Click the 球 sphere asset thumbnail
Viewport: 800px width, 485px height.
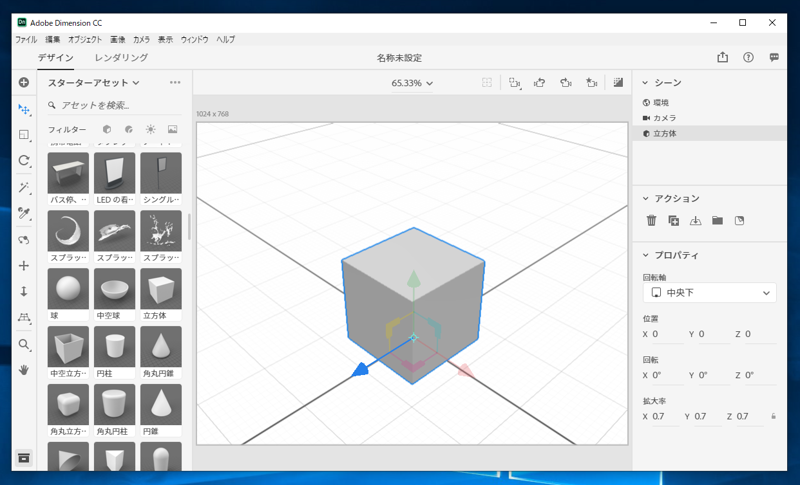click(68, 289)
